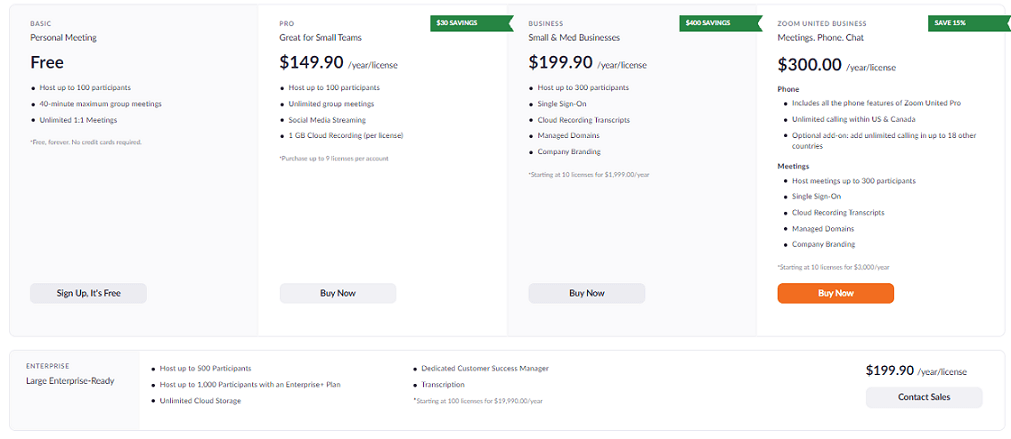Click the Zoom United Business heading
Screen dimensions: 1011x439
click(x=822, y=23)
